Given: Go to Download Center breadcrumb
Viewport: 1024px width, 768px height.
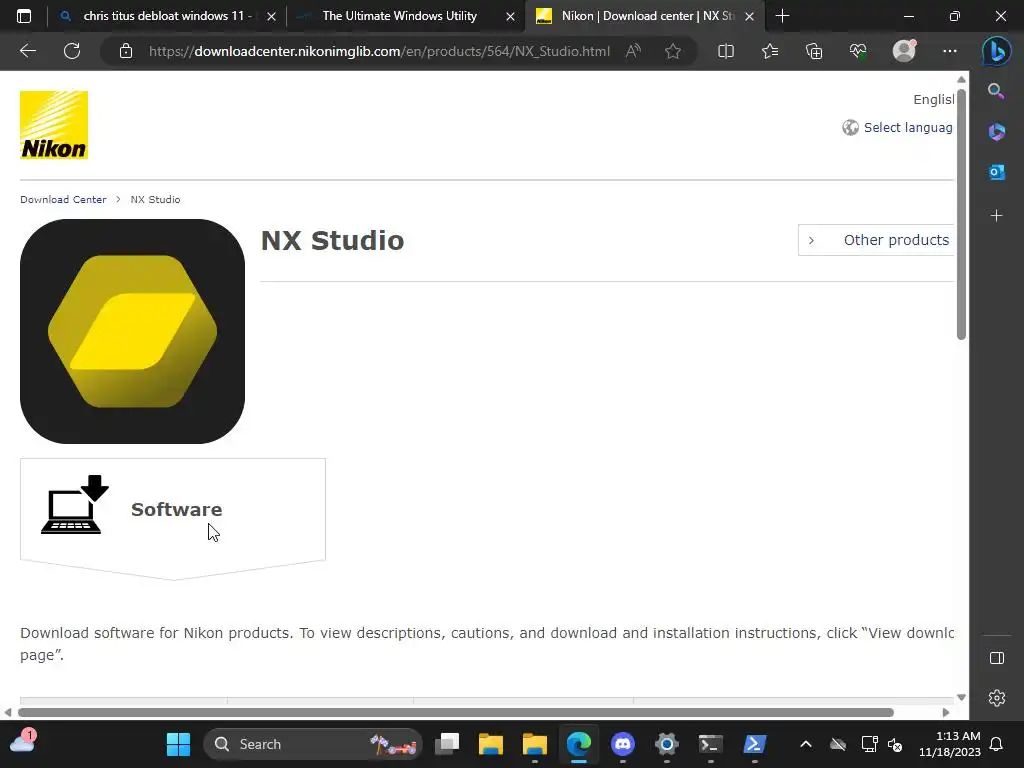Looking at the screenshot, I should point(63,199).
